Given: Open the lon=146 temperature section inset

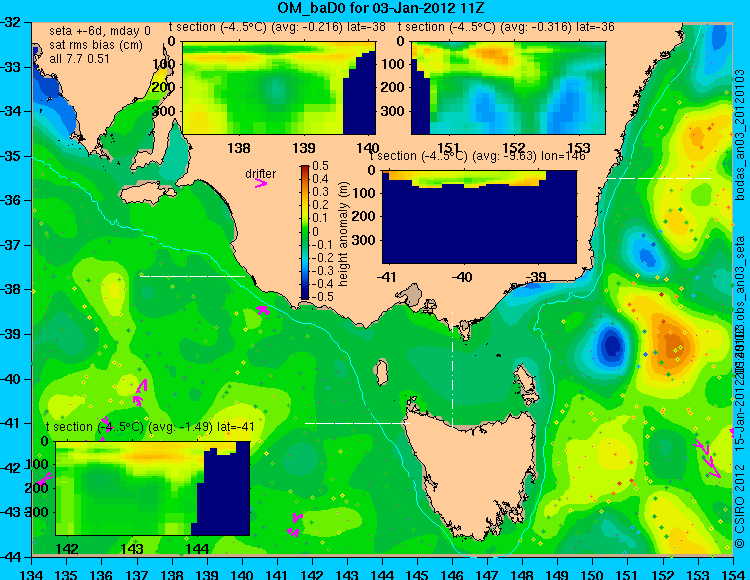Looking at the screenshot, I should pyautogui.click(x=479, y=217).
